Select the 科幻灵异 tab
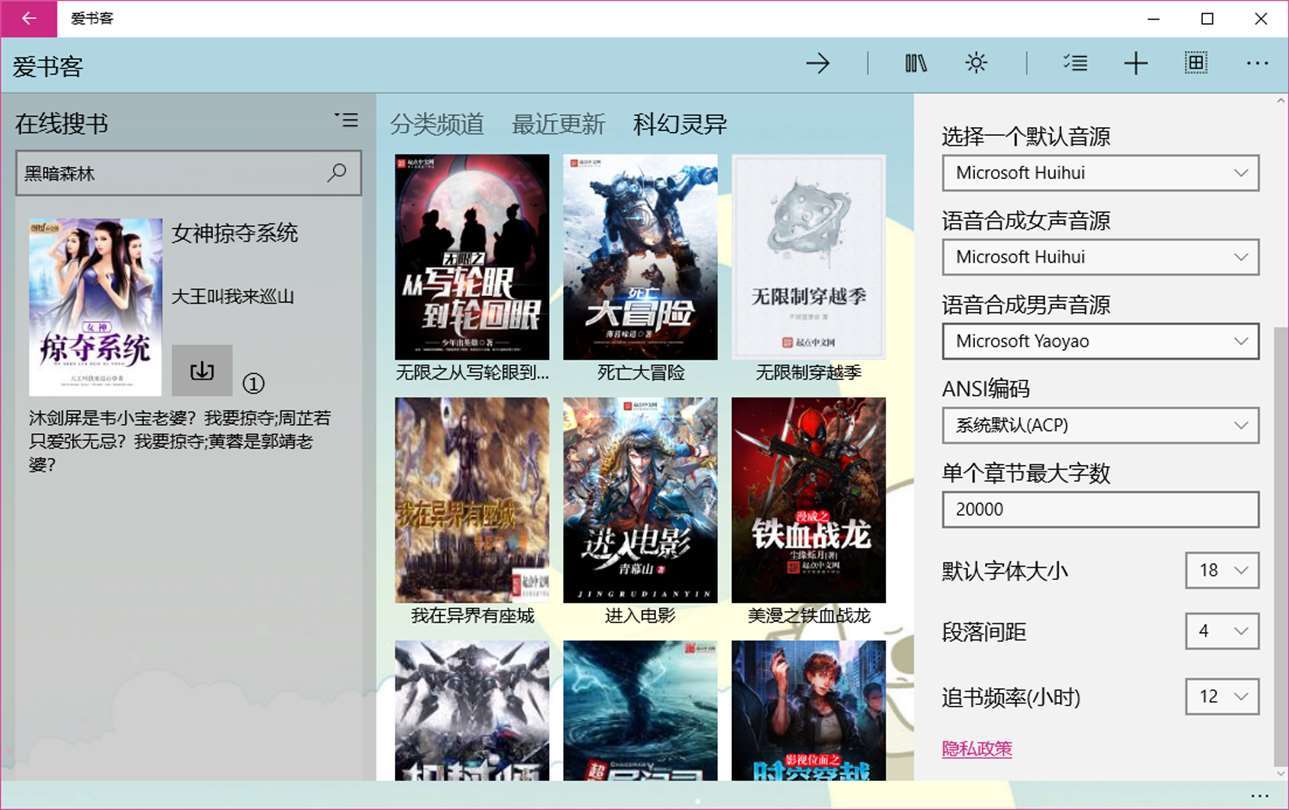This screenshot has height=810, width=1289. (680, 124)
